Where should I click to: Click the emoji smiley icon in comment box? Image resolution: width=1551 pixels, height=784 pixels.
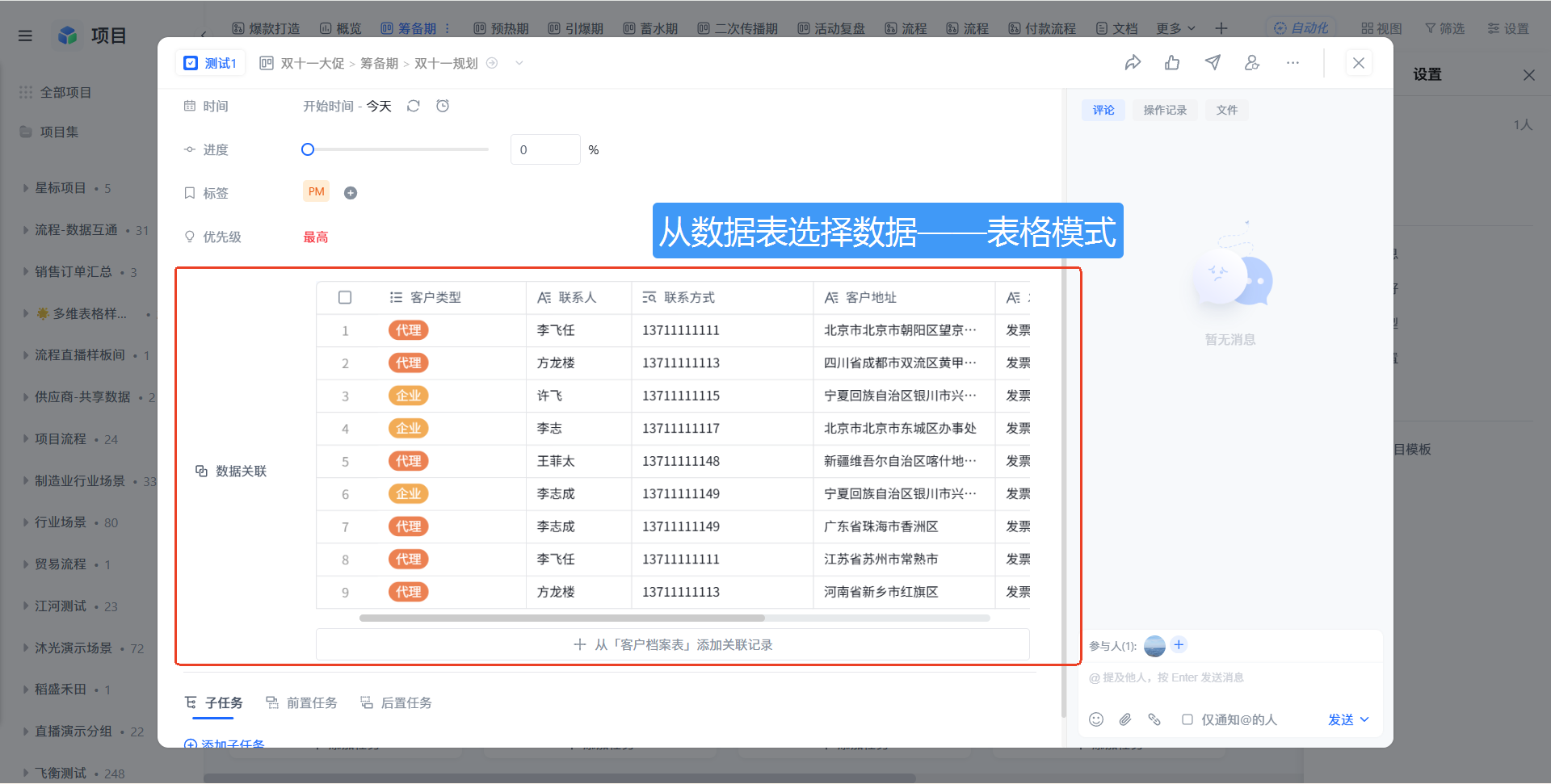pyautogui.click(x=1096, y=719)
